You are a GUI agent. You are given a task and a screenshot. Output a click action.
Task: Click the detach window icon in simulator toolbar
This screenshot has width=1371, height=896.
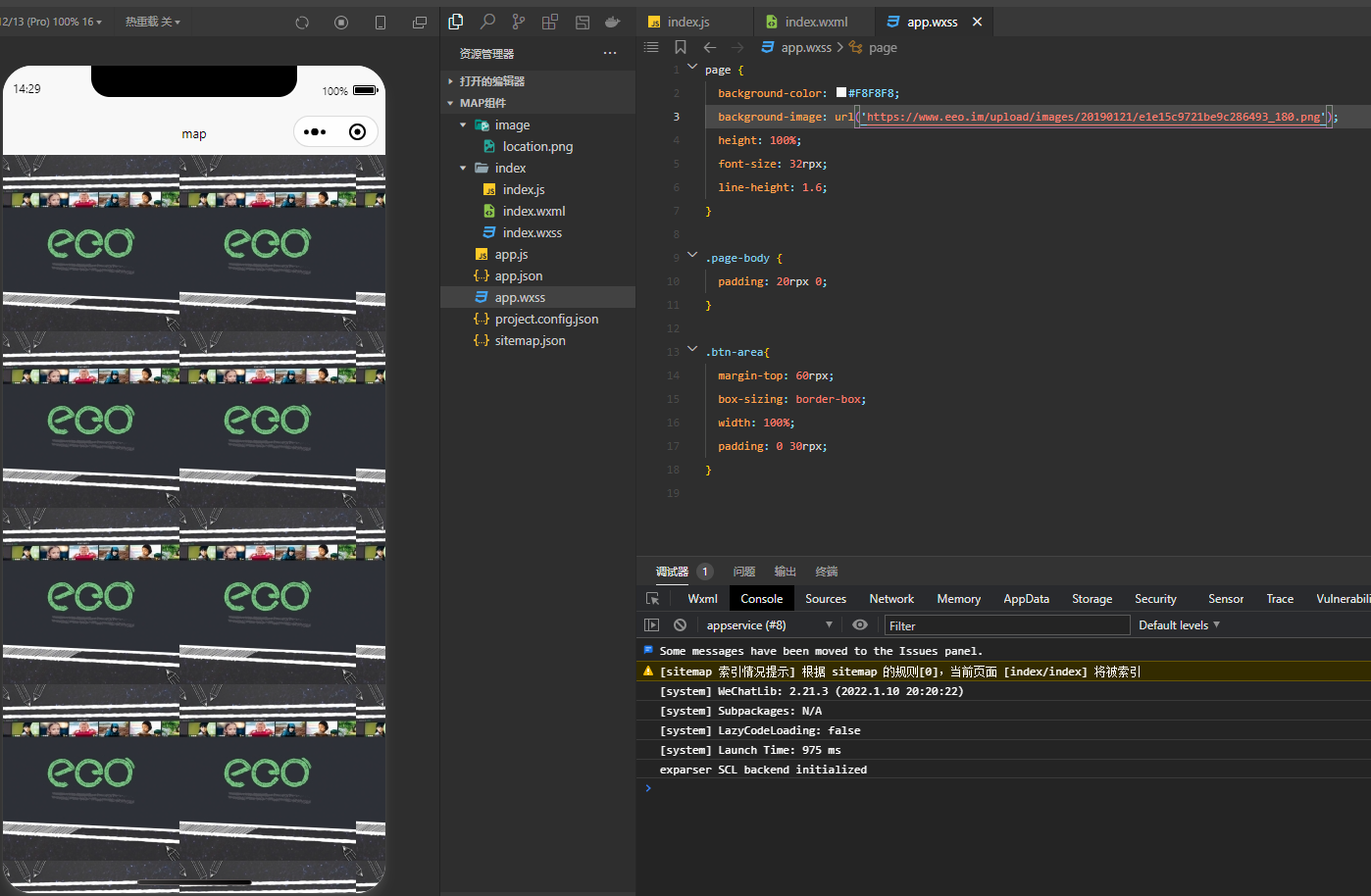(420, 22)
